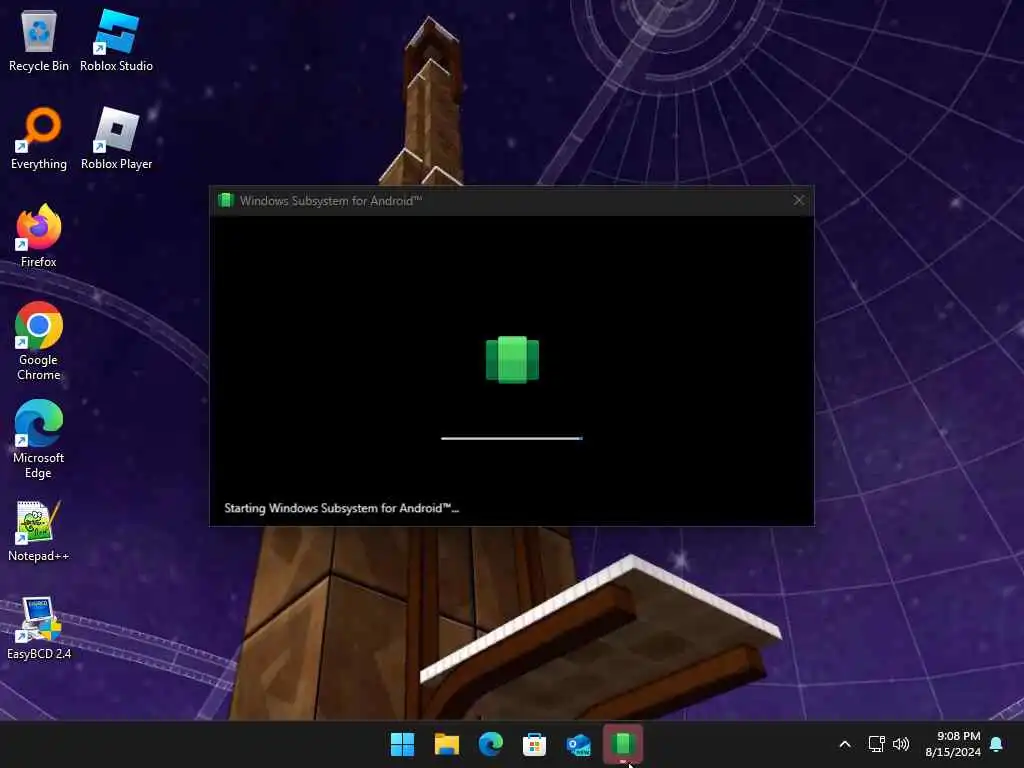Open network status tray icon

876,744
